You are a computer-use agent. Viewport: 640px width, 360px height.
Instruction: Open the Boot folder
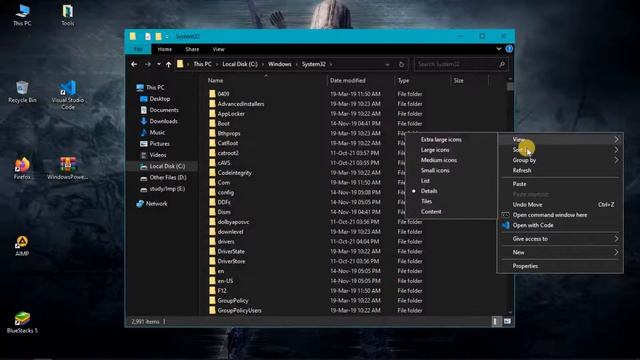point(223,123)
